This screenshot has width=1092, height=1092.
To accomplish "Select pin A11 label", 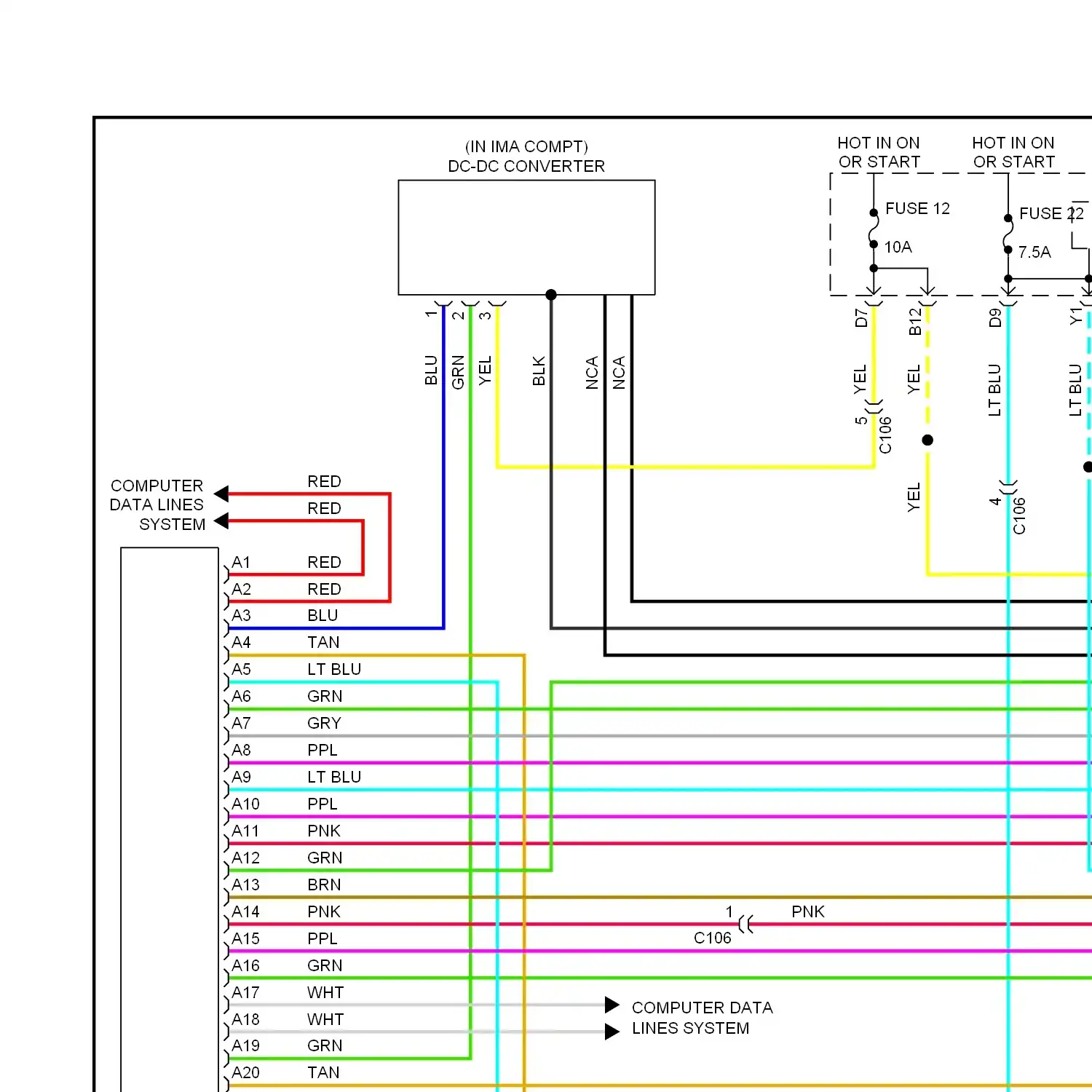I will [x=245, y=831].
